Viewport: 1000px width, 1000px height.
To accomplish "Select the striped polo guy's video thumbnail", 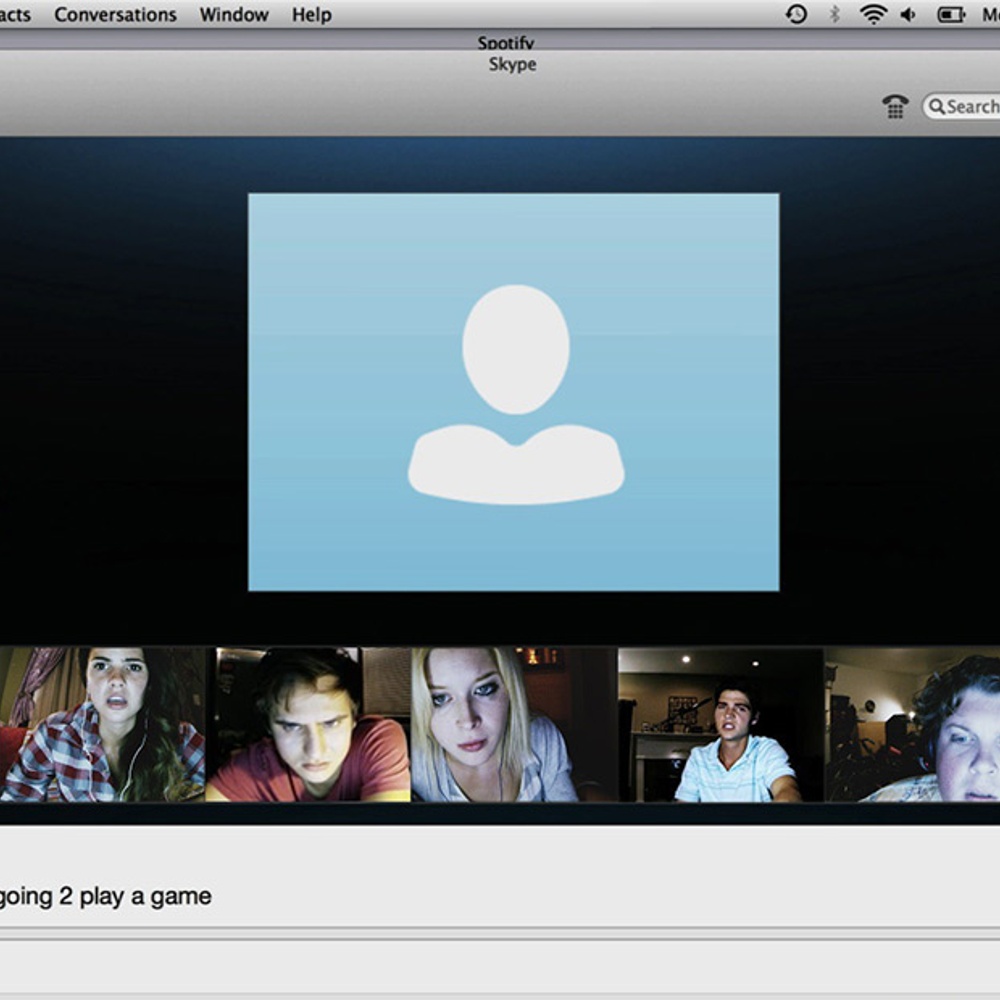I will 721,724.
